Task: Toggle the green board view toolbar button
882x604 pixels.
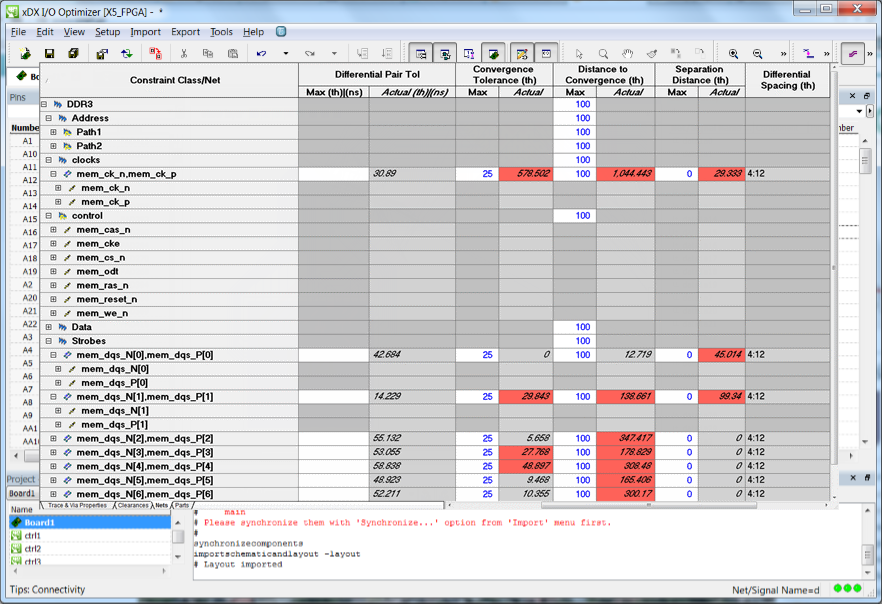Action: pos(493,53)
